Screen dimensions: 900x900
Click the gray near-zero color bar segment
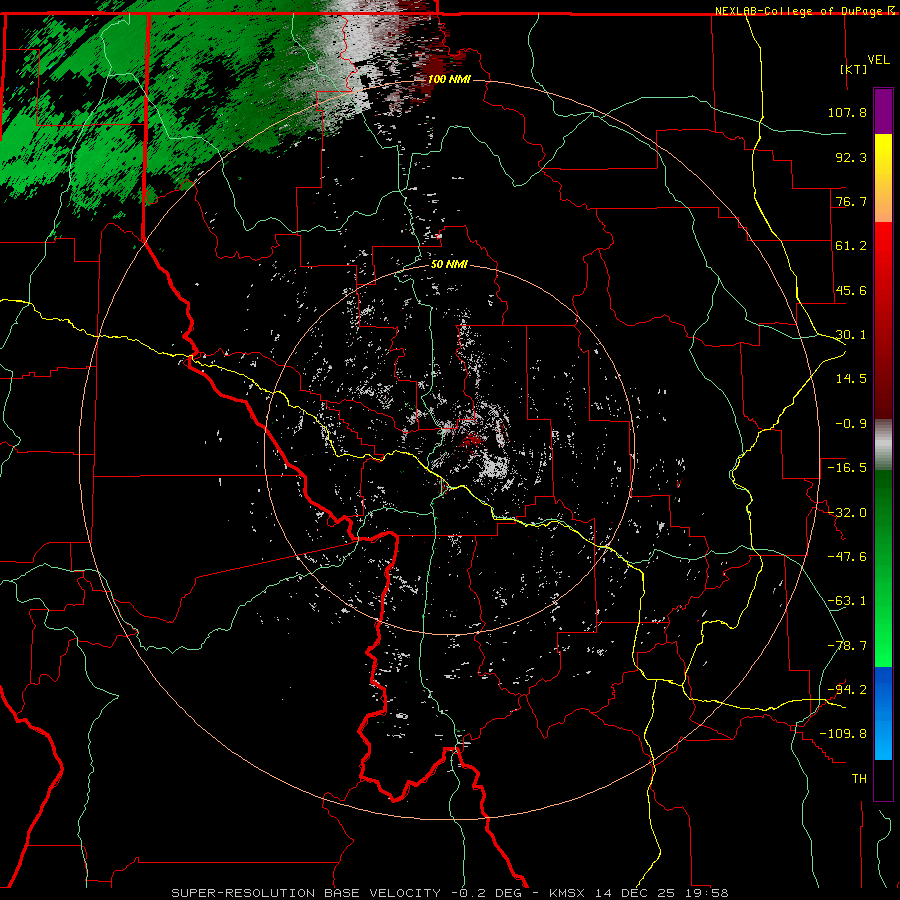(x=883, y=445)
